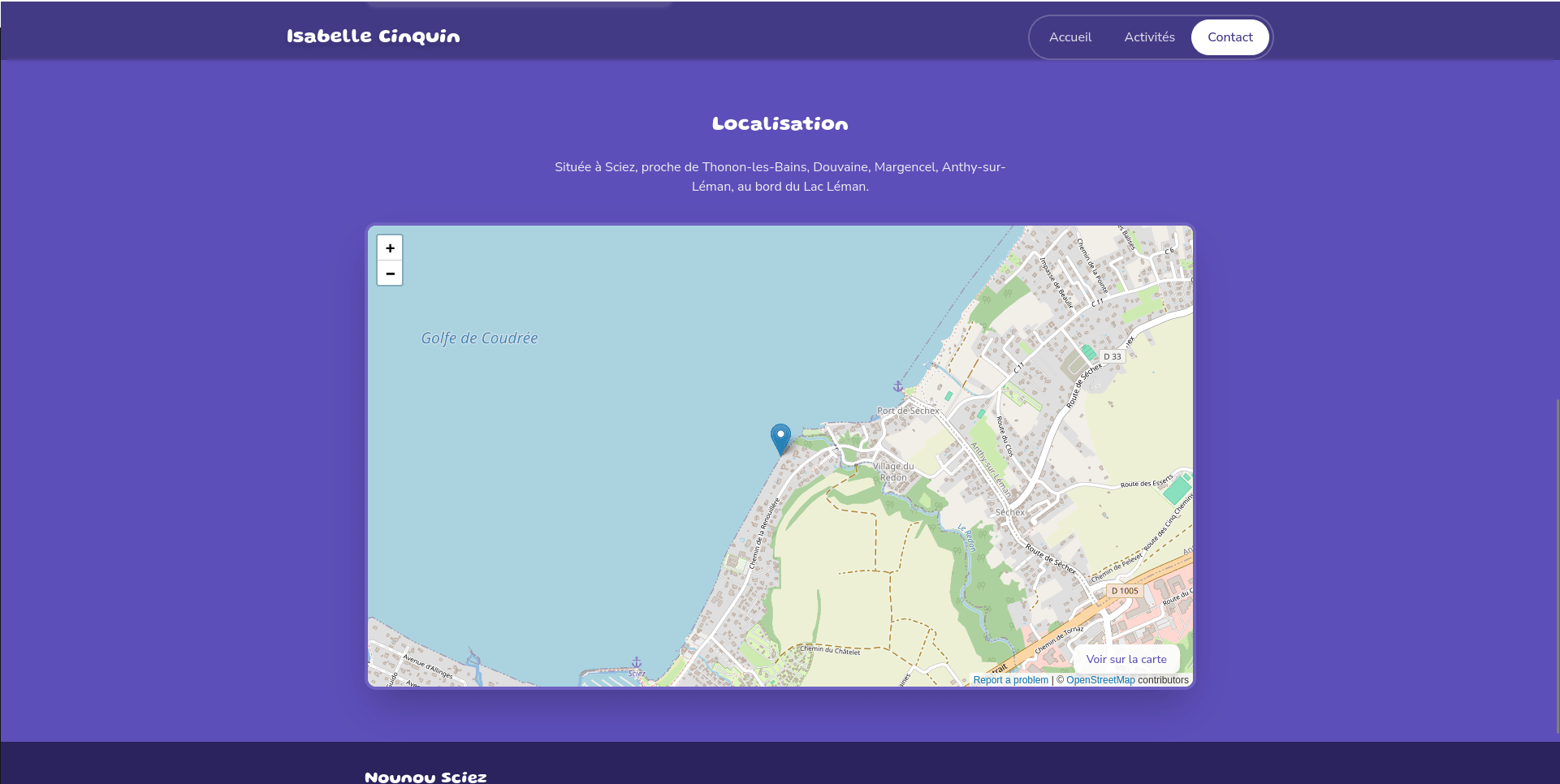The image size is (1560, 784).
Task: Click the Port de Séchex label on map
Action: point(908,411)
